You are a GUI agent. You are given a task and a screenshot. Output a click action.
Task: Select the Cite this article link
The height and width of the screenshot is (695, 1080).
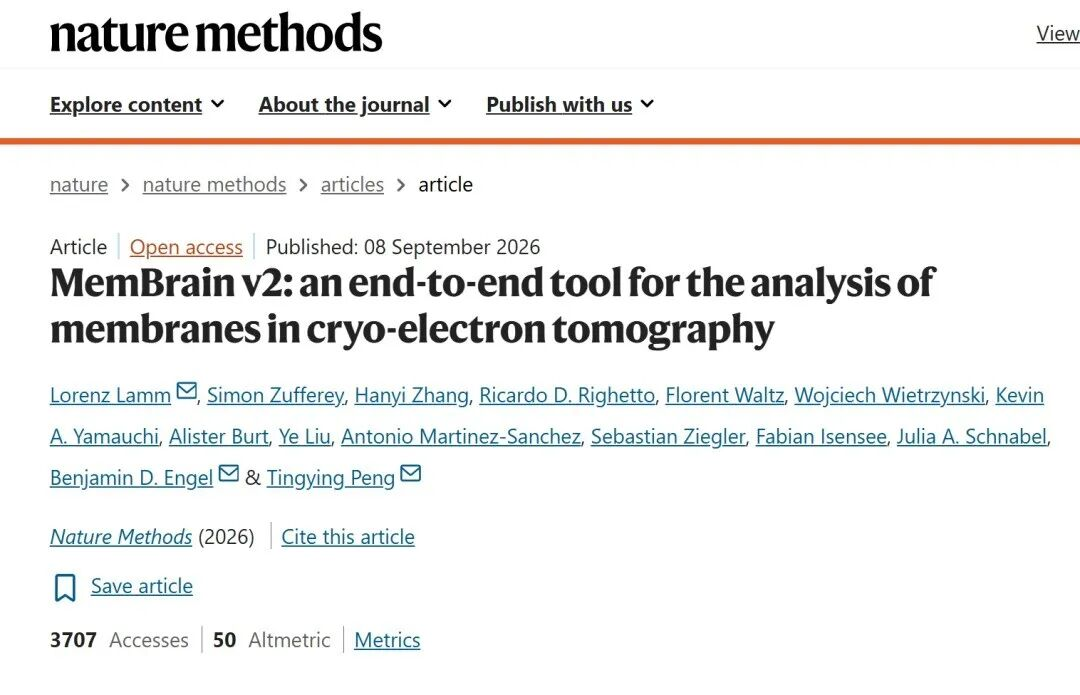tap(348, 537)
